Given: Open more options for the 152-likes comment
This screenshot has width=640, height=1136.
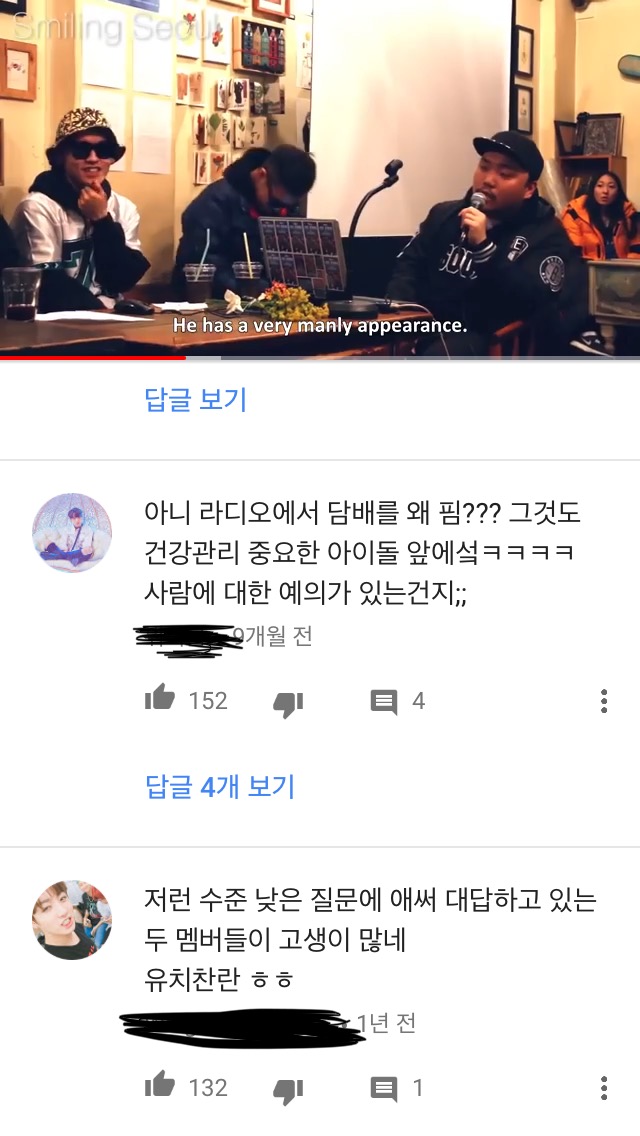Looking at the screenshot, I should coord(604,701).
